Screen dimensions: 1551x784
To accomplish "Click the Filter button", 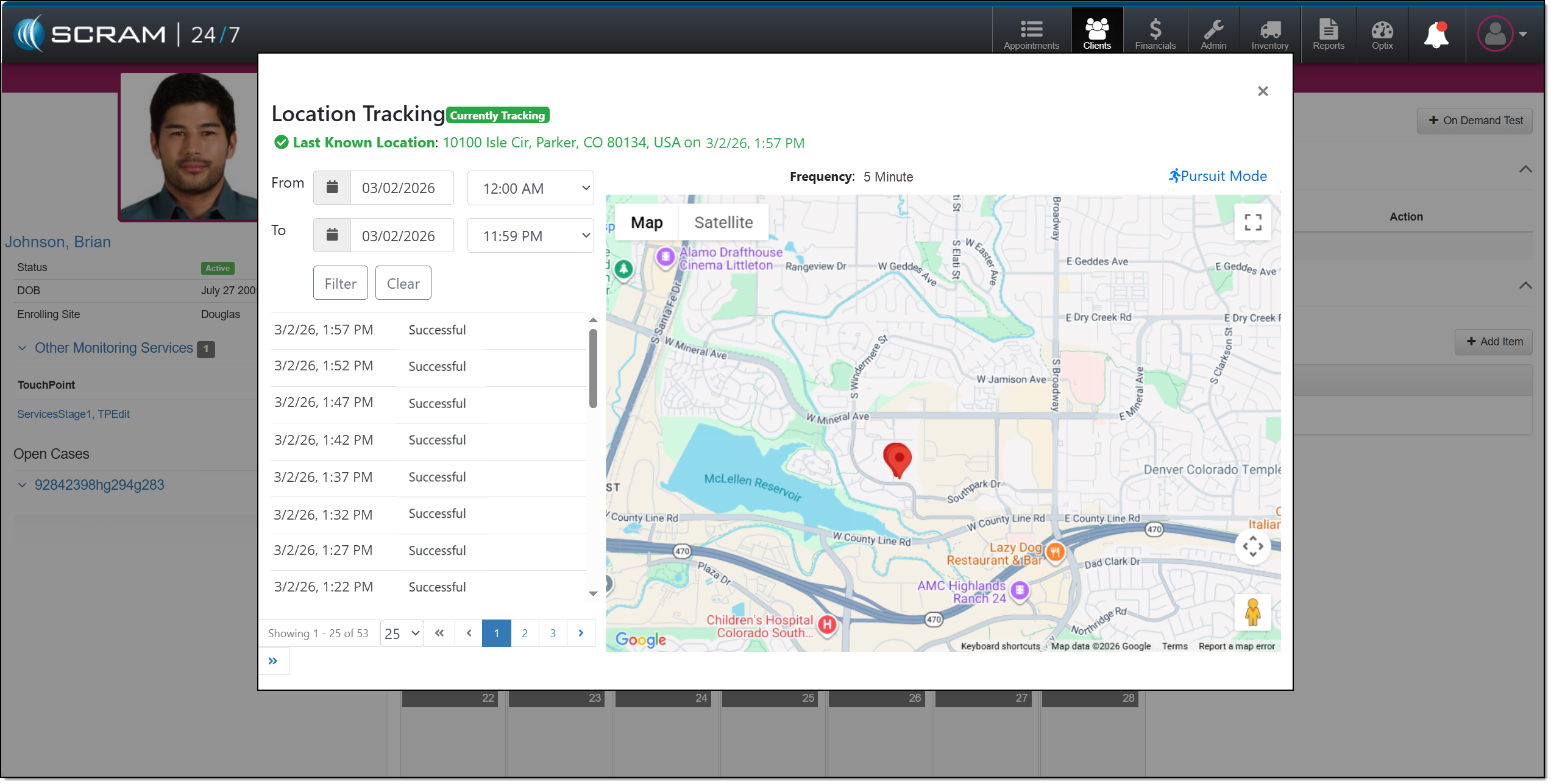I will point(341,284).
